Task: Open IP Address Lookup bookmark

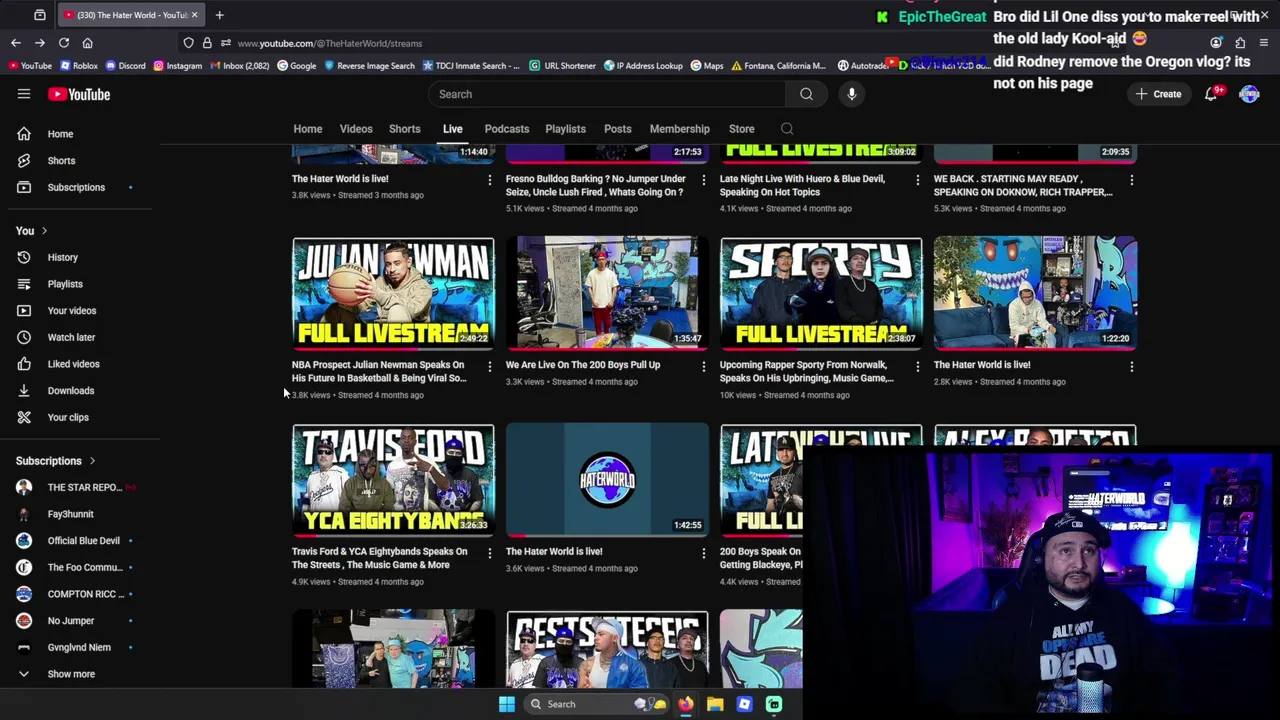Action: [643, 66]
